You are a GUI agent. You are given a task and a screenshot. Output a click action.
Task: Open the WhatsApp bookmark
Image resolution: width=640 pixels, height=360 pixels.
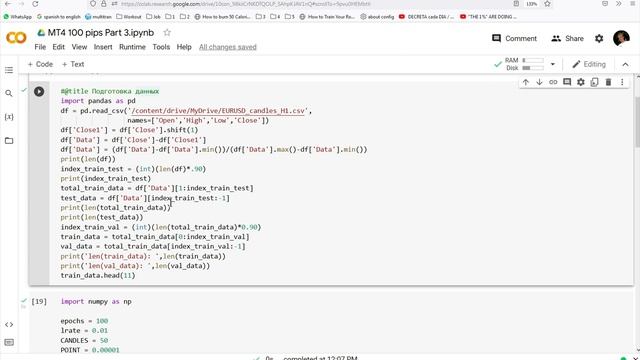click(x=18, y=17)
